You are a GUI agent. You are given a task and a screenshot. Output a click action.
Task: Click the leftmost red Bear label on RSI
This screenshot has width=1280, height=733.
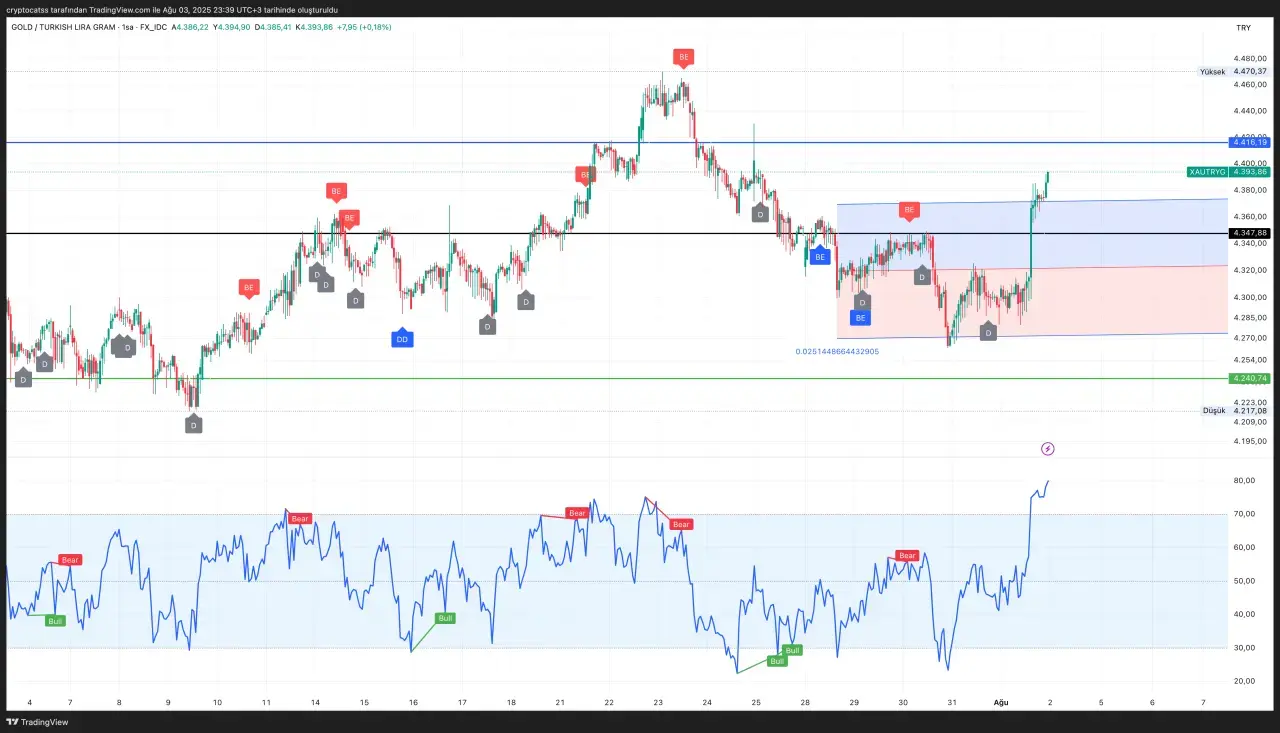click(70, 560)
